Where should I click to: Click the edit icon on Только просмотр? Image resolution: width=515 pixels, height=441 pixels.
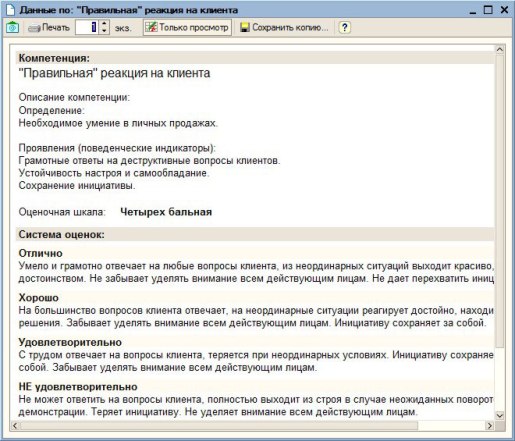(x=151, y=27)
